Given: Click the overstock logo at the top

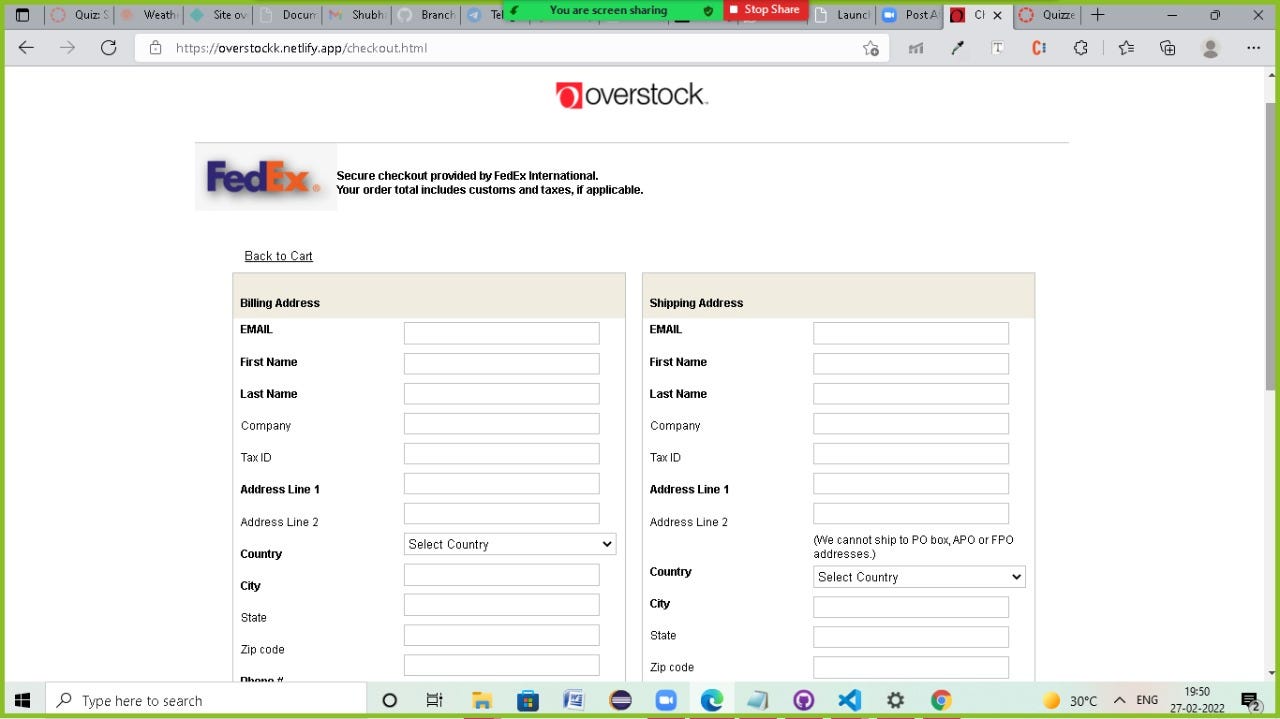Looking at the screenshot, I should point(631,94).
